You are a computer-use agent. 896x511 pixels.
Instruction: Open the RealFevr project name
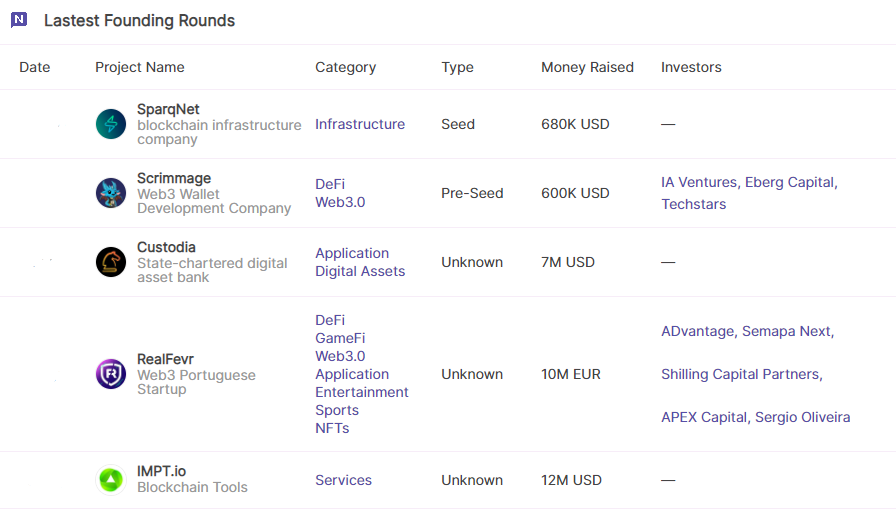(x=165, y=359)
